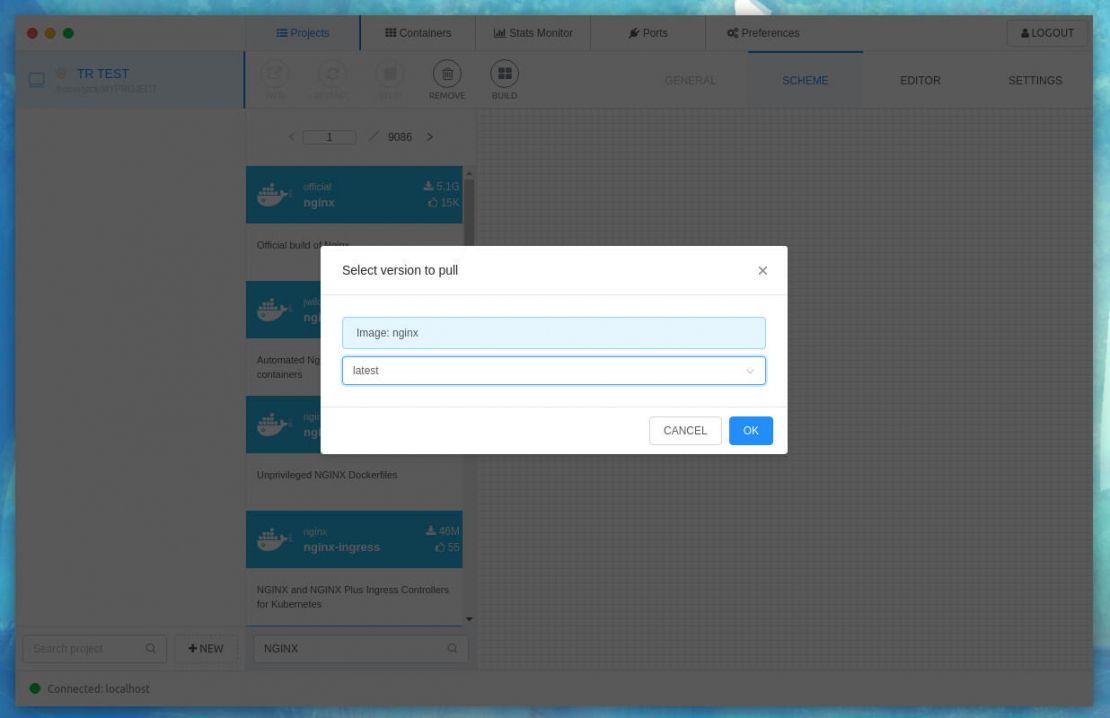Click the search icon in the project search field
This screenshot has height=718, width=1110.
151,648
